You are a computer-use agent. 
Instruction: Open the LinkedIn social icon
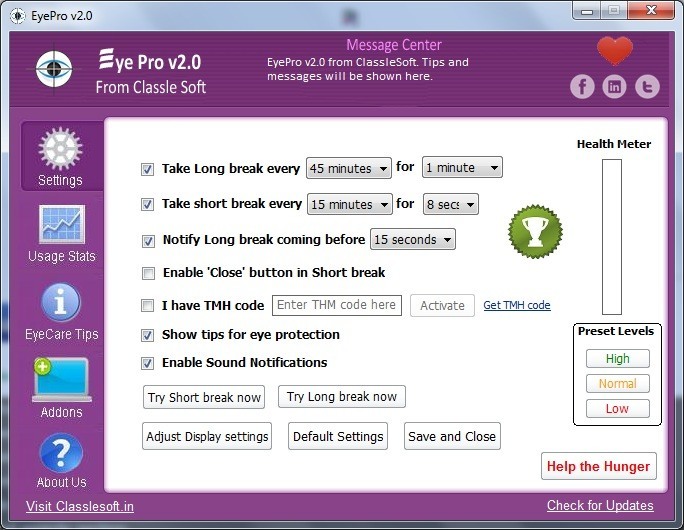614,87
